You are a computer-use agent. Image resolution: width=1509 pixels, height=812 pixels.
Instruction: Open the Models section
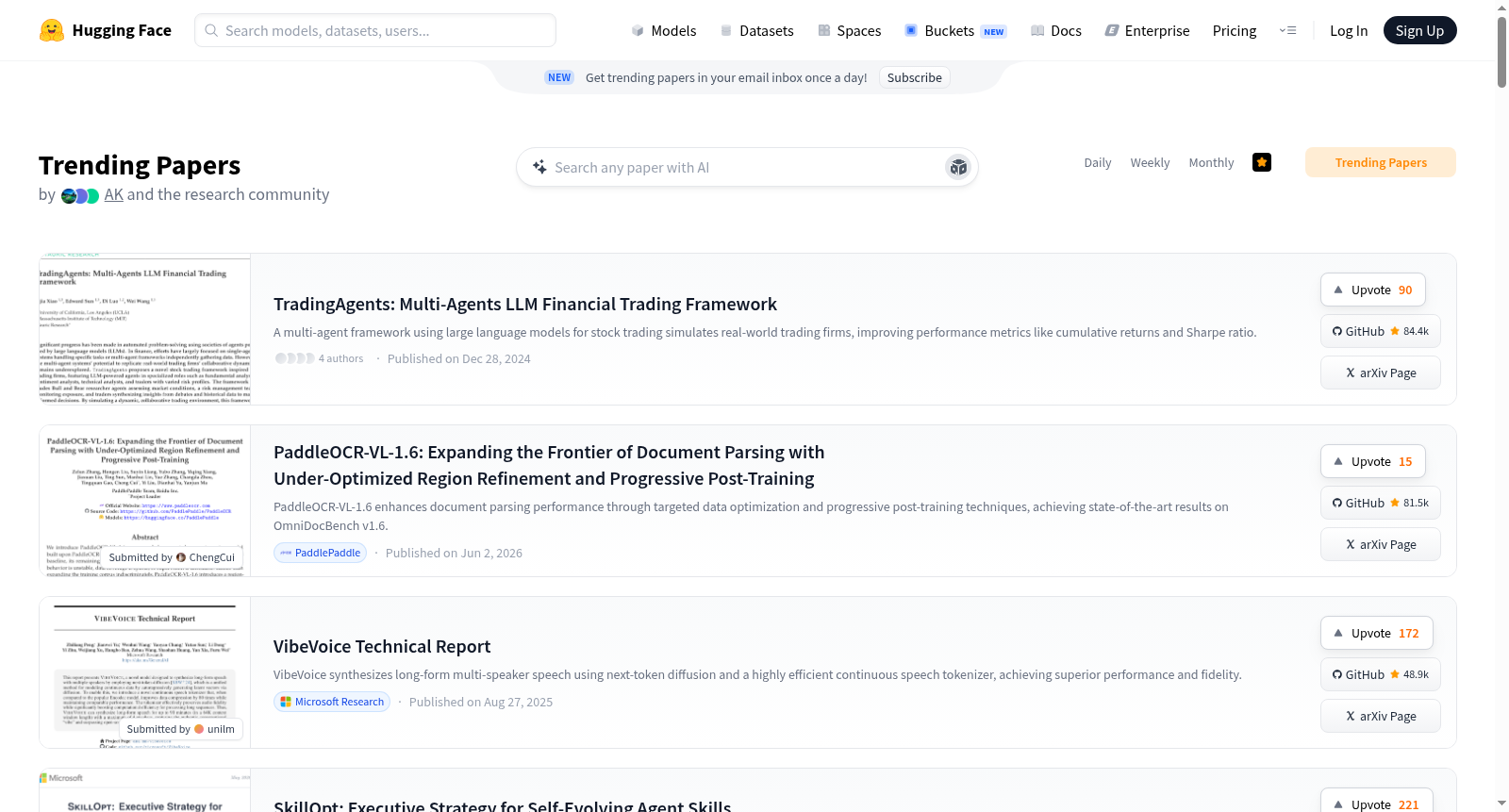[664, 30]
